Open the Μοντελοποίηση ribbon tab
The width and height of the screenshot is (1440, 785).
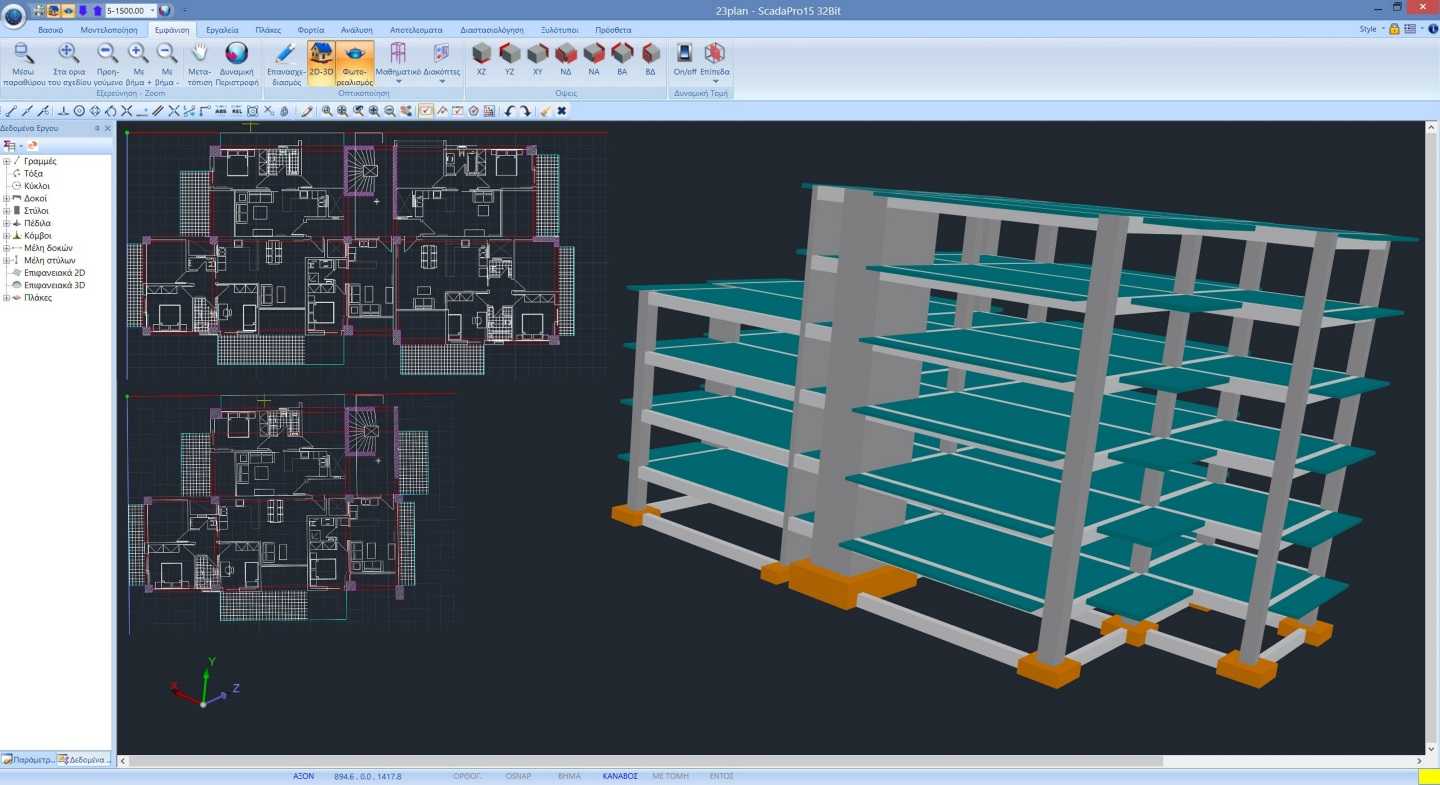[x=107, y=30]
